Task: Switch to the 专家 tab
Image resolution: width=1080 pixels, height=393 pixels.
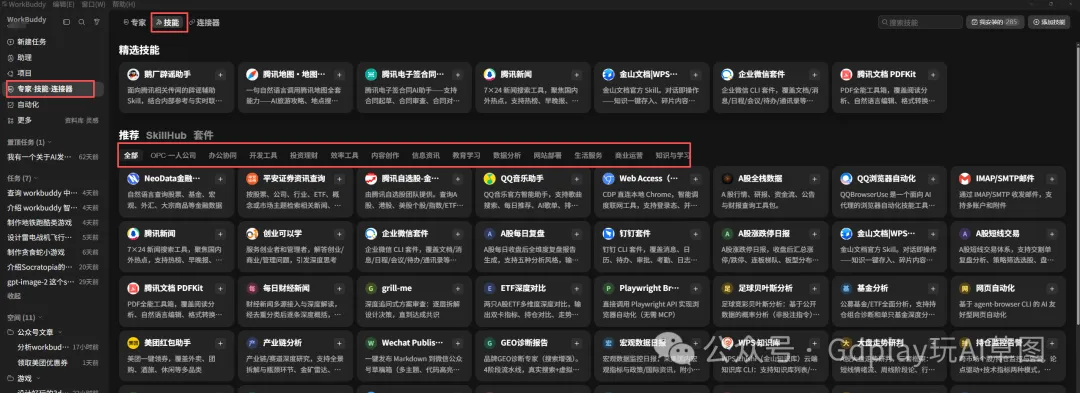Action: [135, 23]
